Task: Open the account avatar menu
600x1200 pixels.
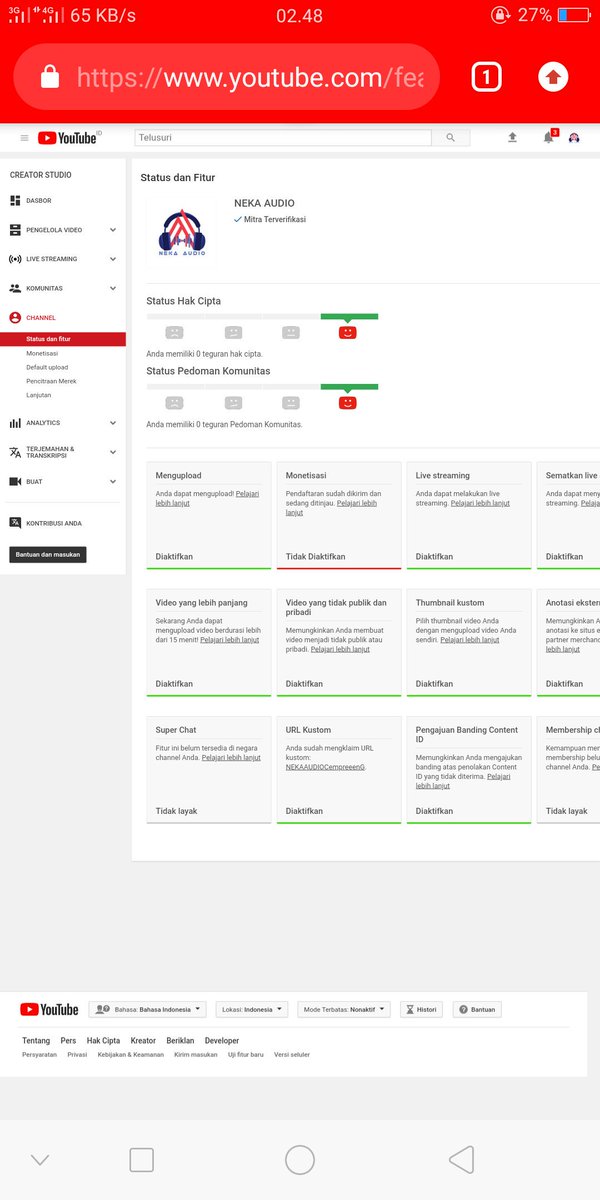Action: (x=574, y=138)
